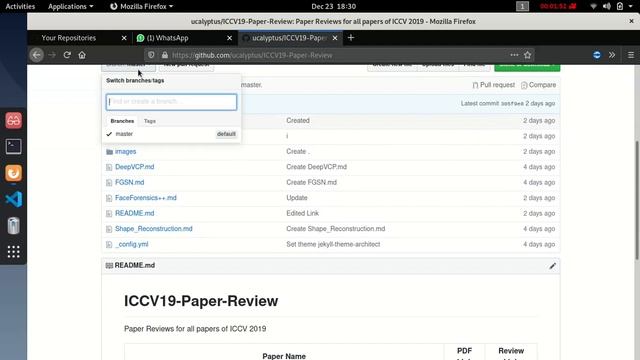Open the DeepVCP.md file

point(134,167)
